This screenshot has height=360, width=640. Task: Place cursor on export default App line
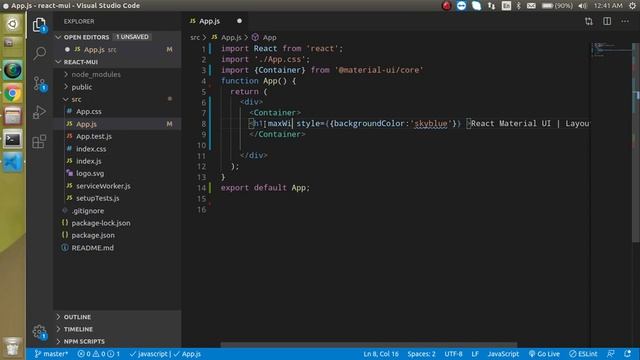(265, 188)
